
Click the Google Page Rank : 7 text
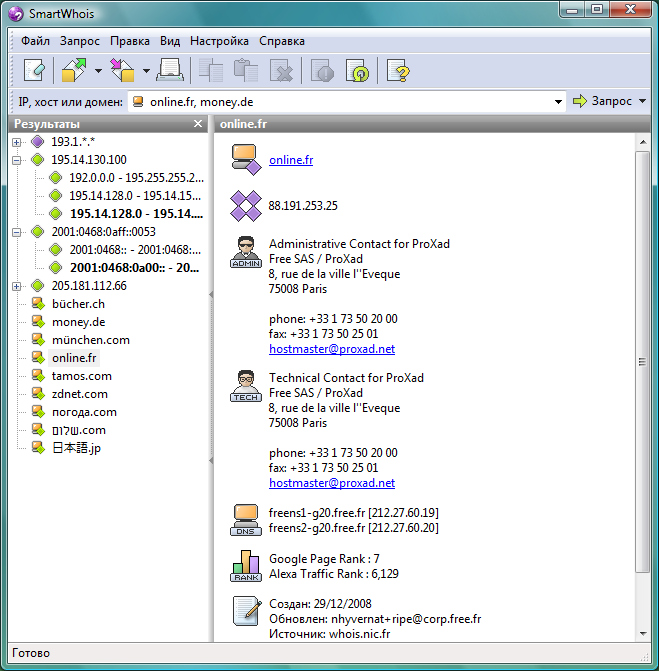324,559
